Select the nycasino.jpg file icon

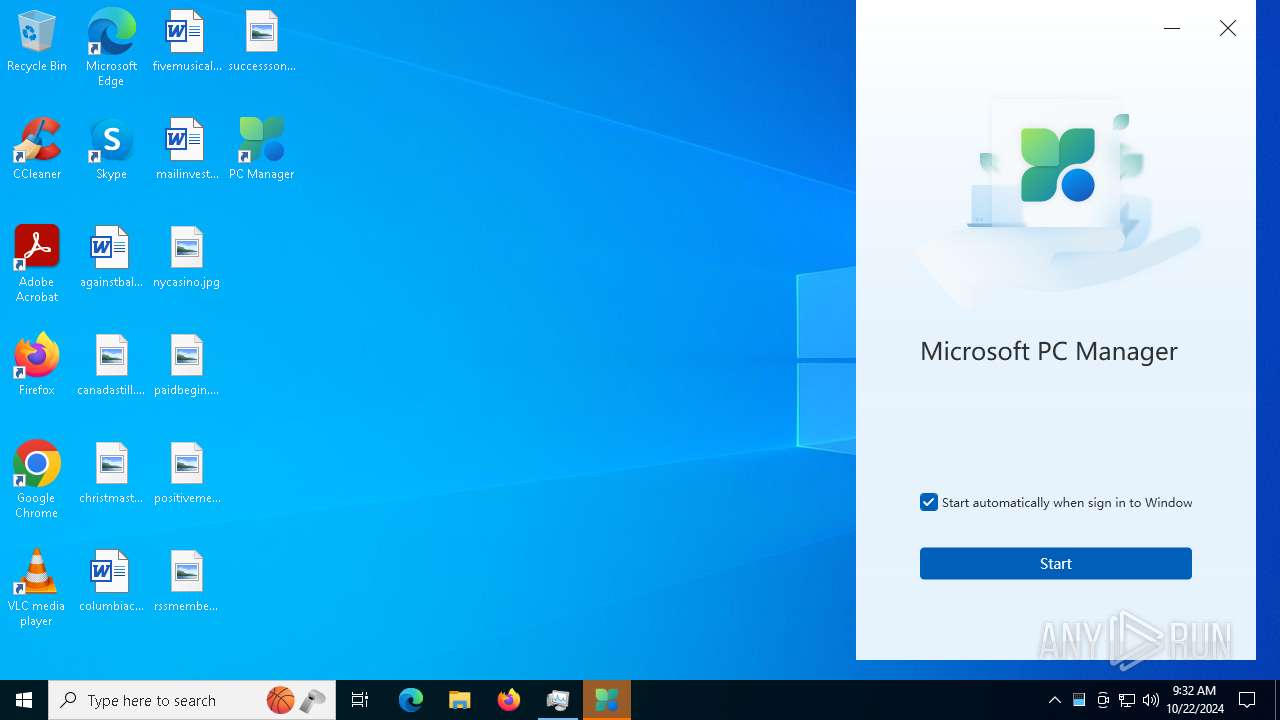click(x=186, y=258)
